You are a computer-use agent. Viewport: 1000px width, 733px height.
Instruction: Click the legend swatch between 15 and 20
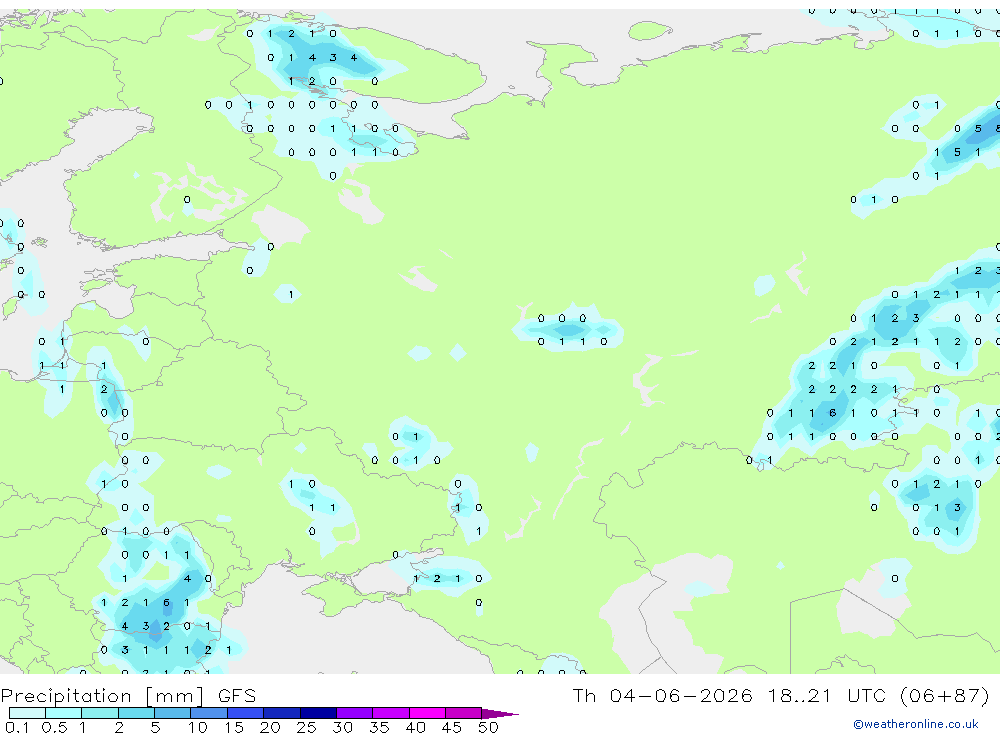pos(246,713)
